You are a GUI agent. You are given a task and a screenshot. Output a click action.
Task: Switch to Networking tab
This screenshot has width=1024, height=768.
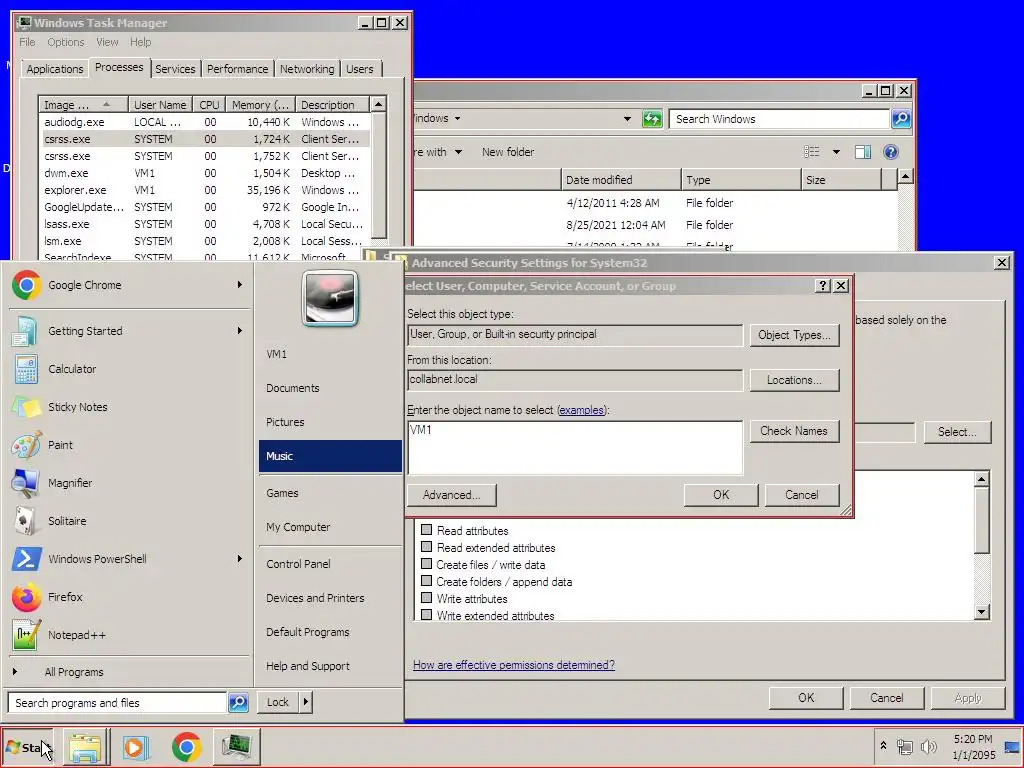coord(307,69)
